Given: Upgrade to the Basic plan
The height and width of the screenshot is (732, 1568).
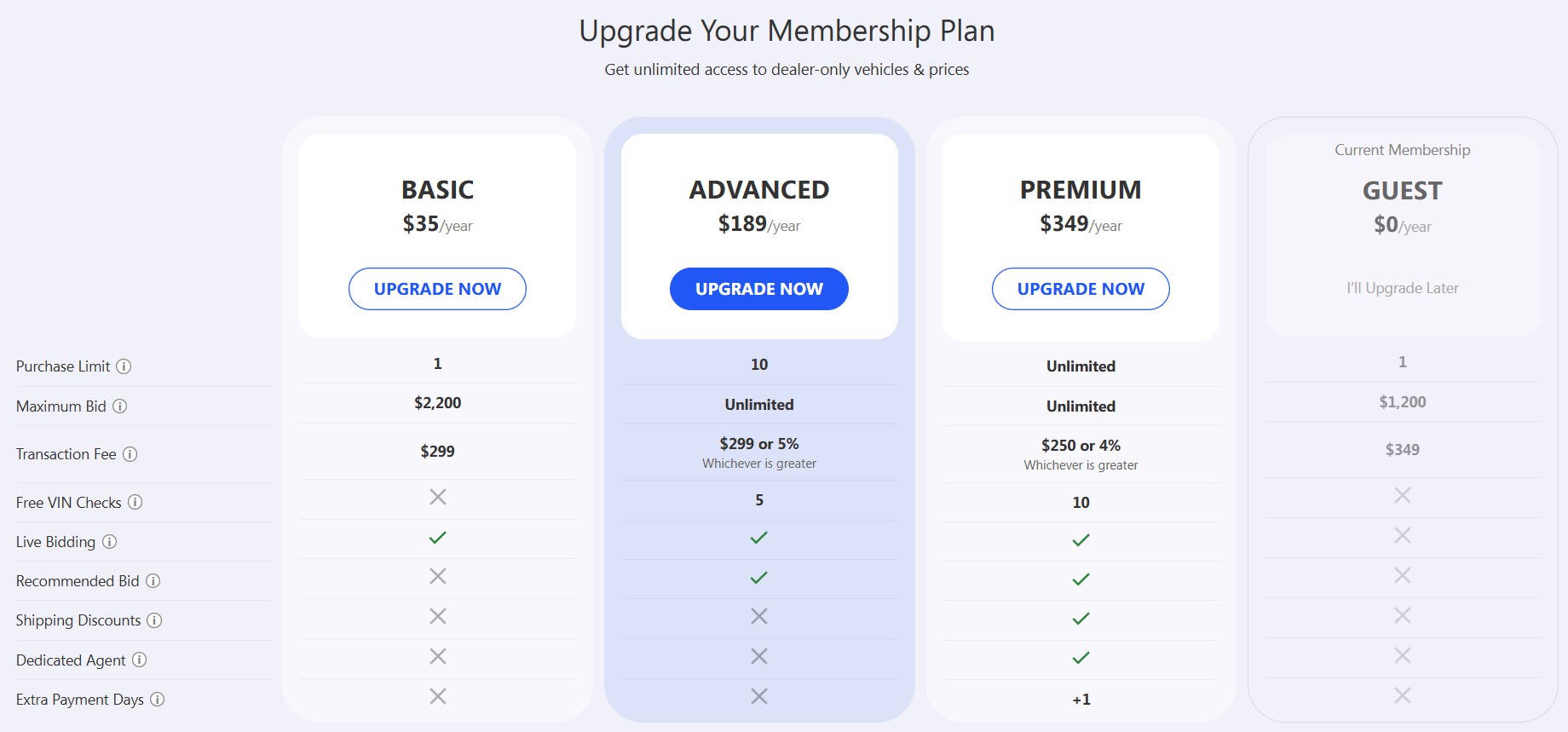Looking at the screenshot, I should [x=437, y=289].
